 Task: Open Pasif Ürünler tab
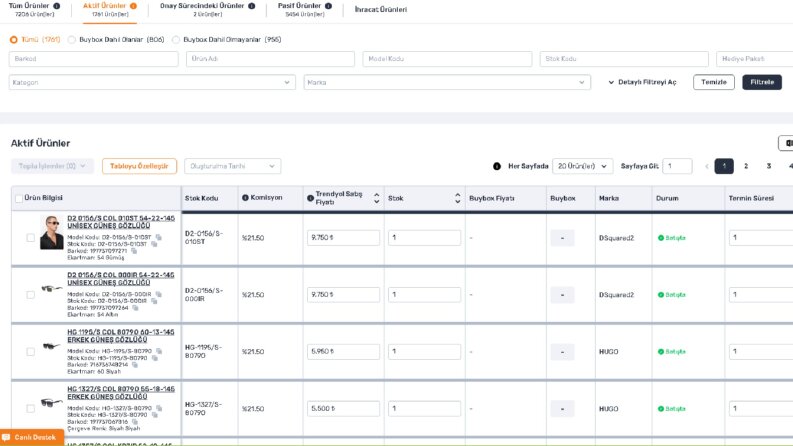point(304,10)
